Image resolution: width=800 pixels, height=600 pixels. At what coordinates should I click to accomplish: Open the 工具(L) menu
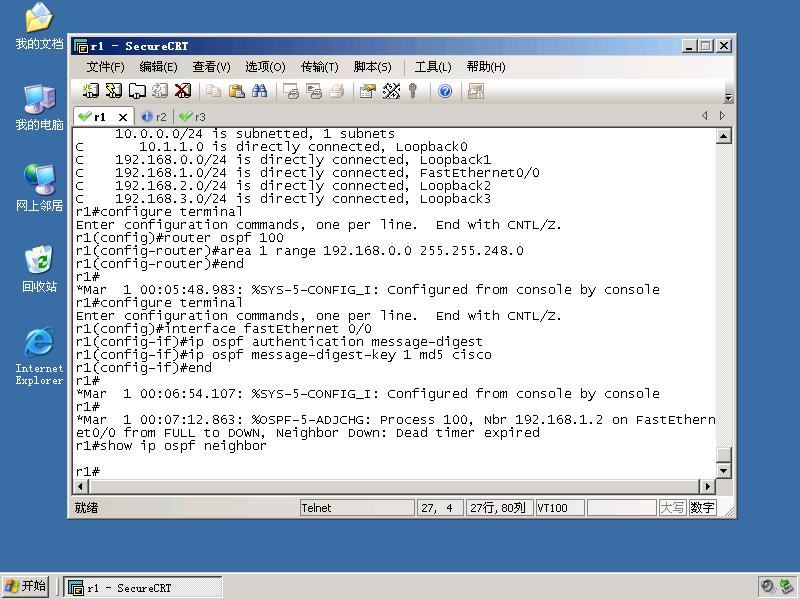pos(433,67)
